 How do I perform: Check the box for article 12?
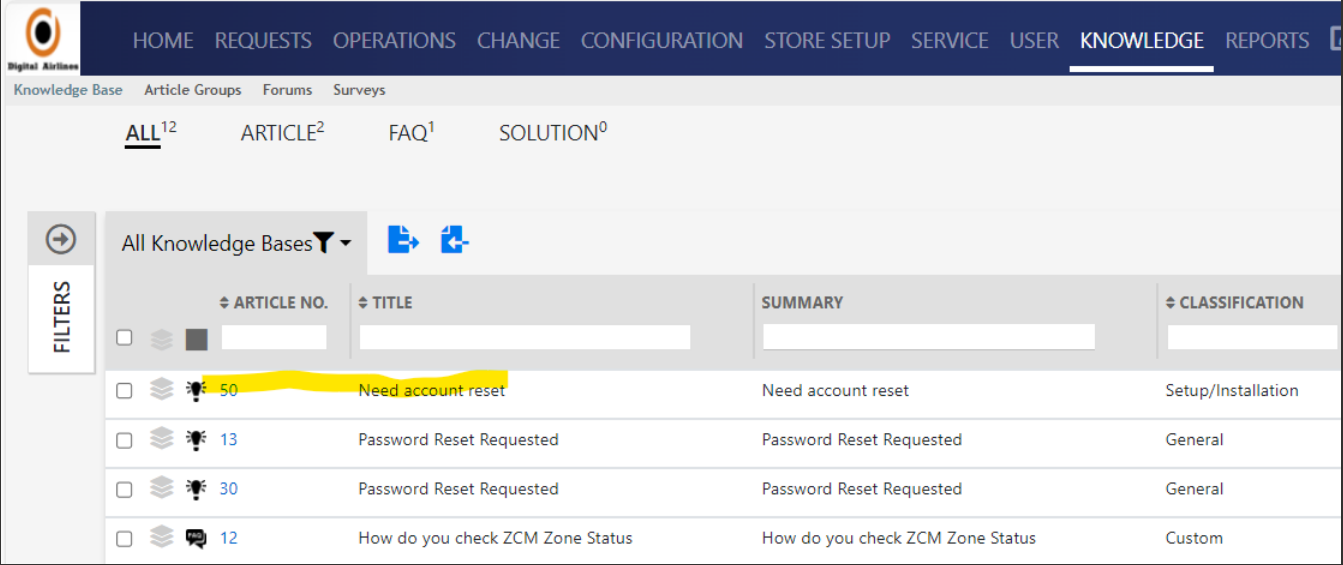[124, 539]
